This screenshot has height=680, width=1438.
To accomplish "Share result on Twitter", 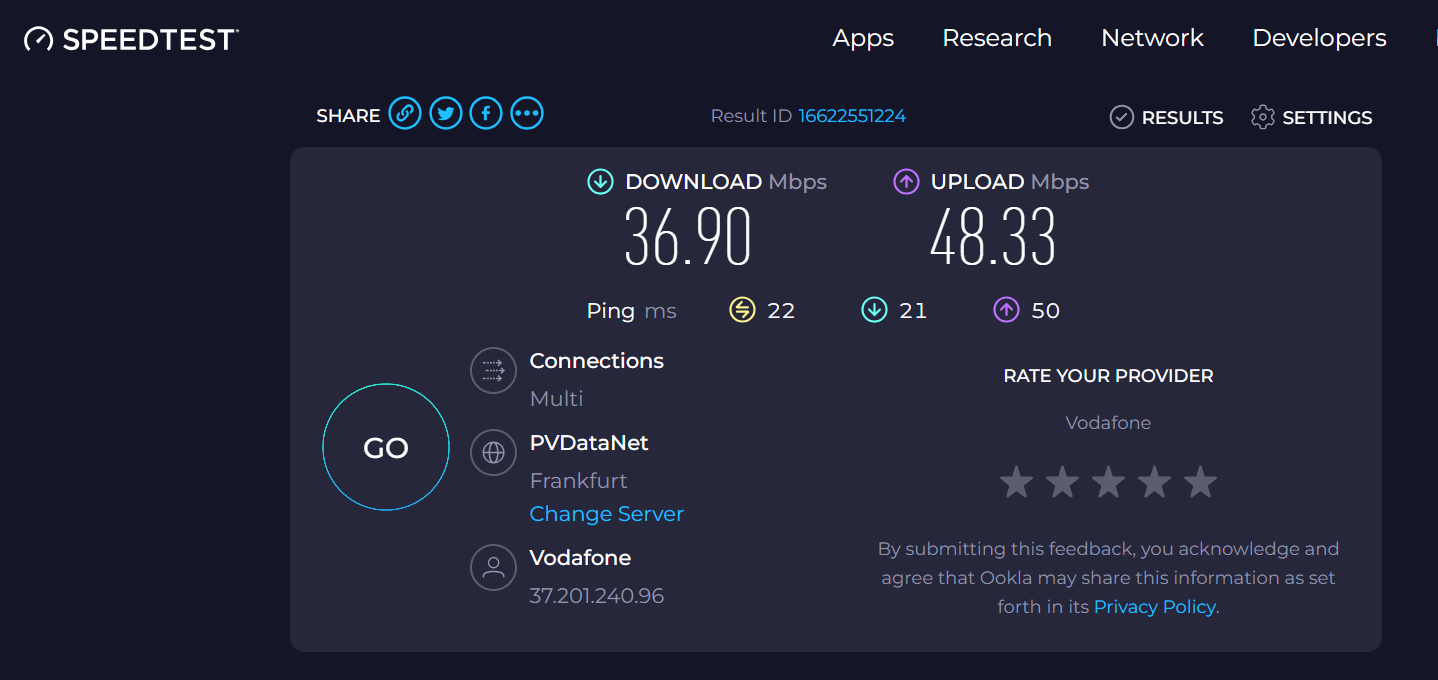I will [x=446, y=114].
